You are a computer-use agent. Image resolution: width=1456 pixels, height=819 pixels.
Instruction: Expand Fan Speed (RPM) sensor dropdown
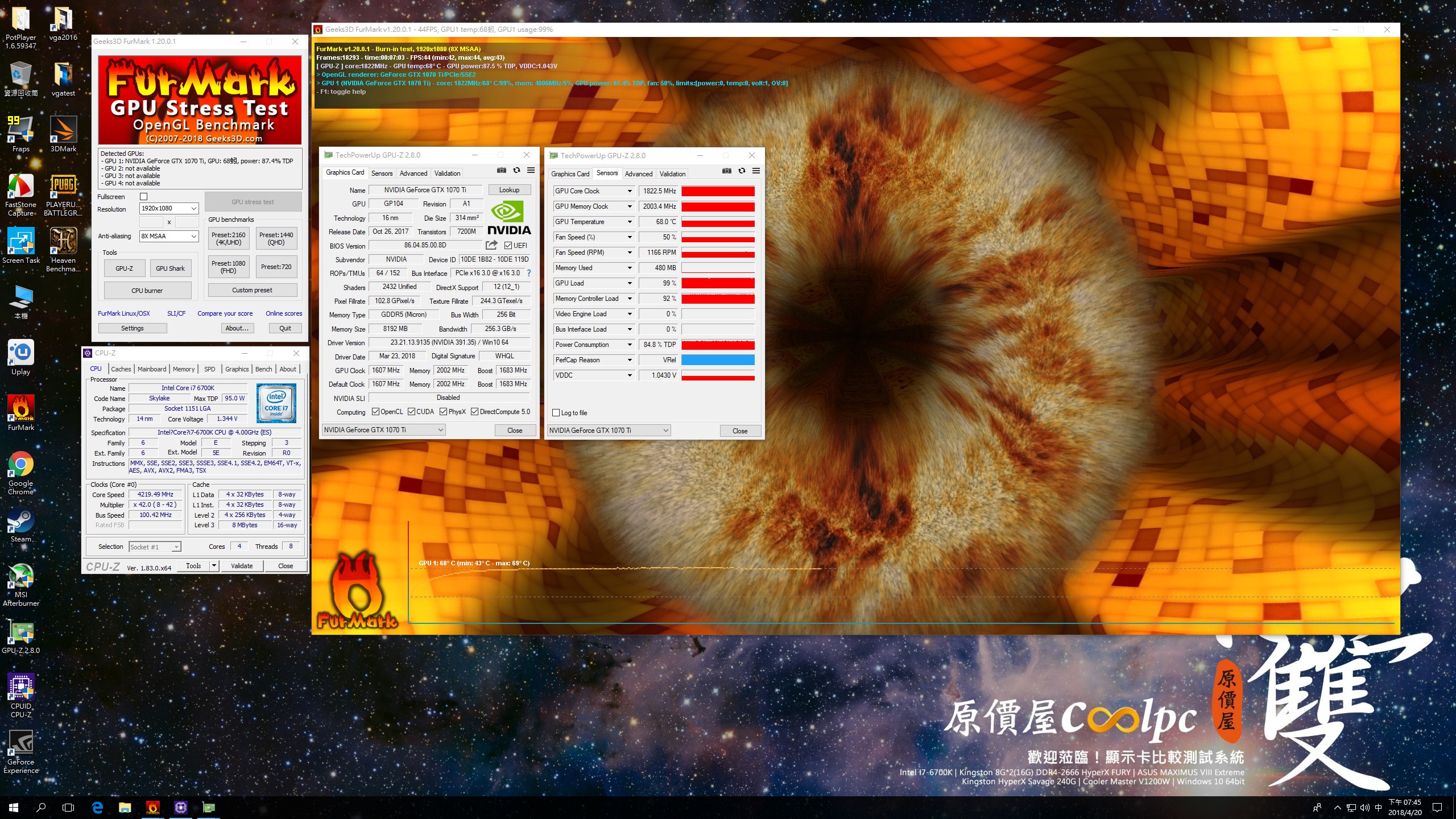(x=630, y=253)
